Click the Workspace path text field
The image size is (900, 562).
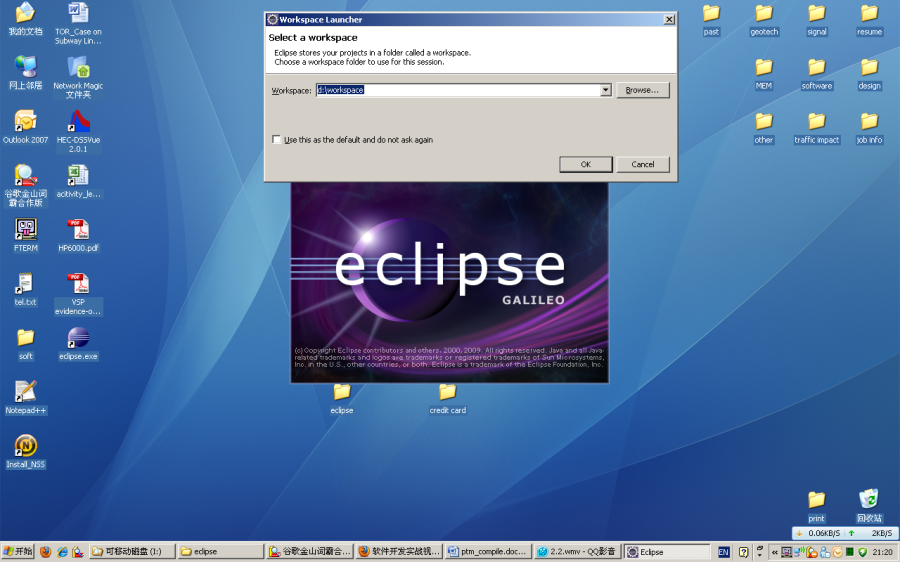tap(458, 90)
